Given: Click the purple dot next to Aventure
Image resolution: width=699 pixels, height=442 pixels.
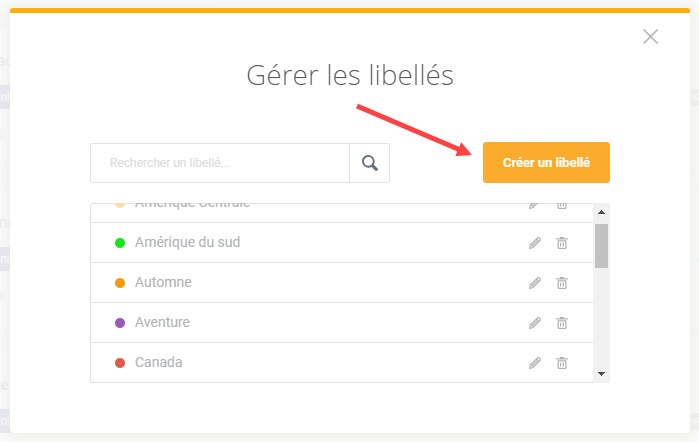Looking at the screenshot, I should coord(120,323).
